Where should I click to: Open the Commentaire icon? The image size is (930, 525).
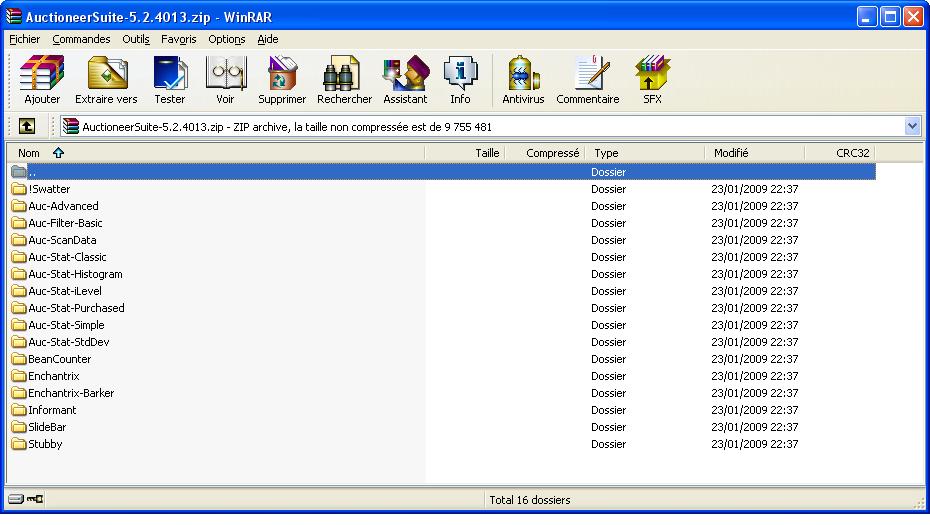[590, 73]
